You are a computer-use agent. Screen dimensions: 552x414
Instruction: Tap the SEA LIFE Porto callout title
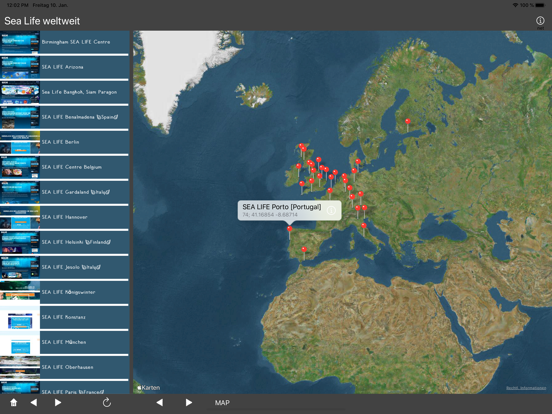click(282, 207)
